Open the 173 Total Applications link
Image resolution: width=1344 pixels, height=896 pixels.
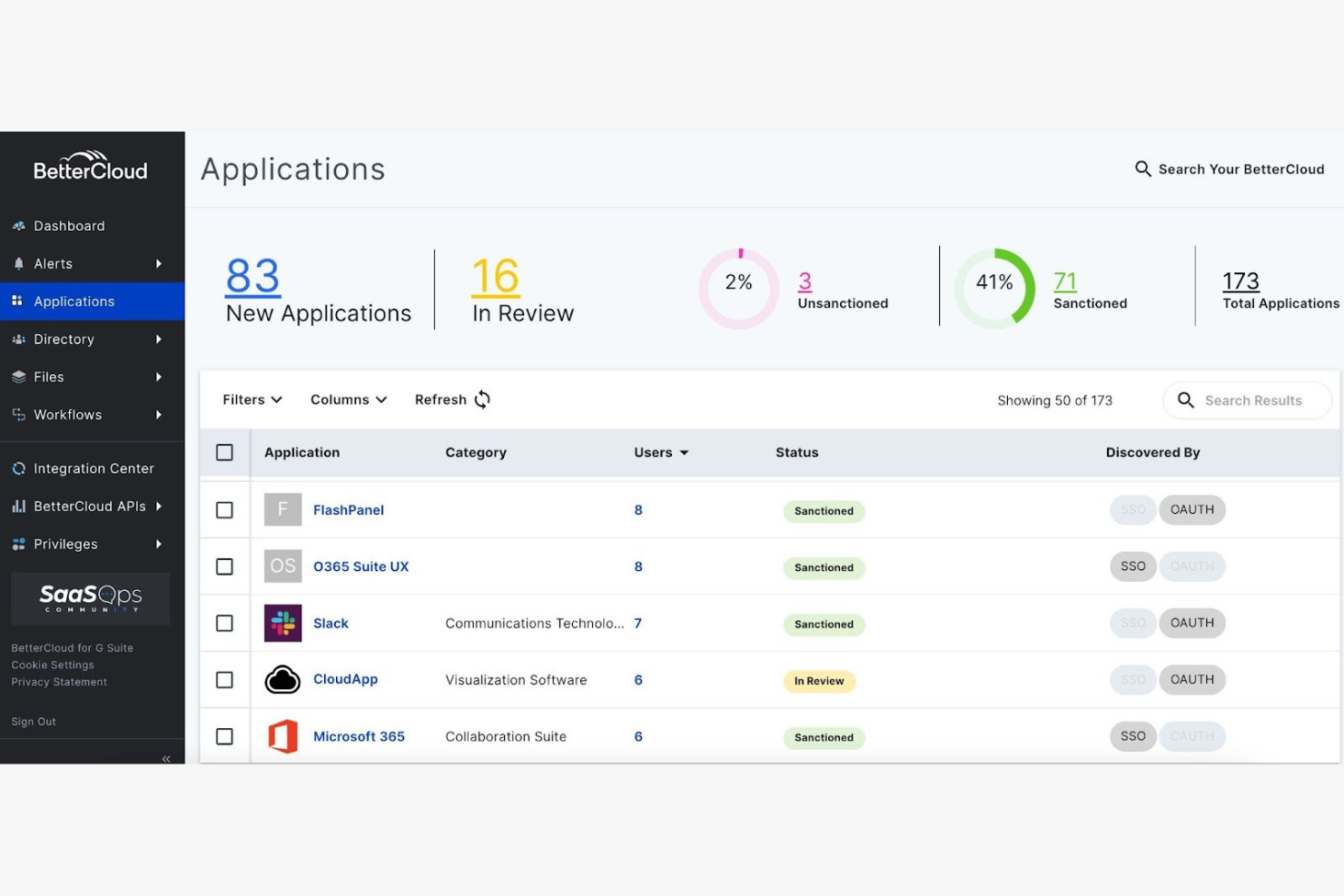point(1240,281)
